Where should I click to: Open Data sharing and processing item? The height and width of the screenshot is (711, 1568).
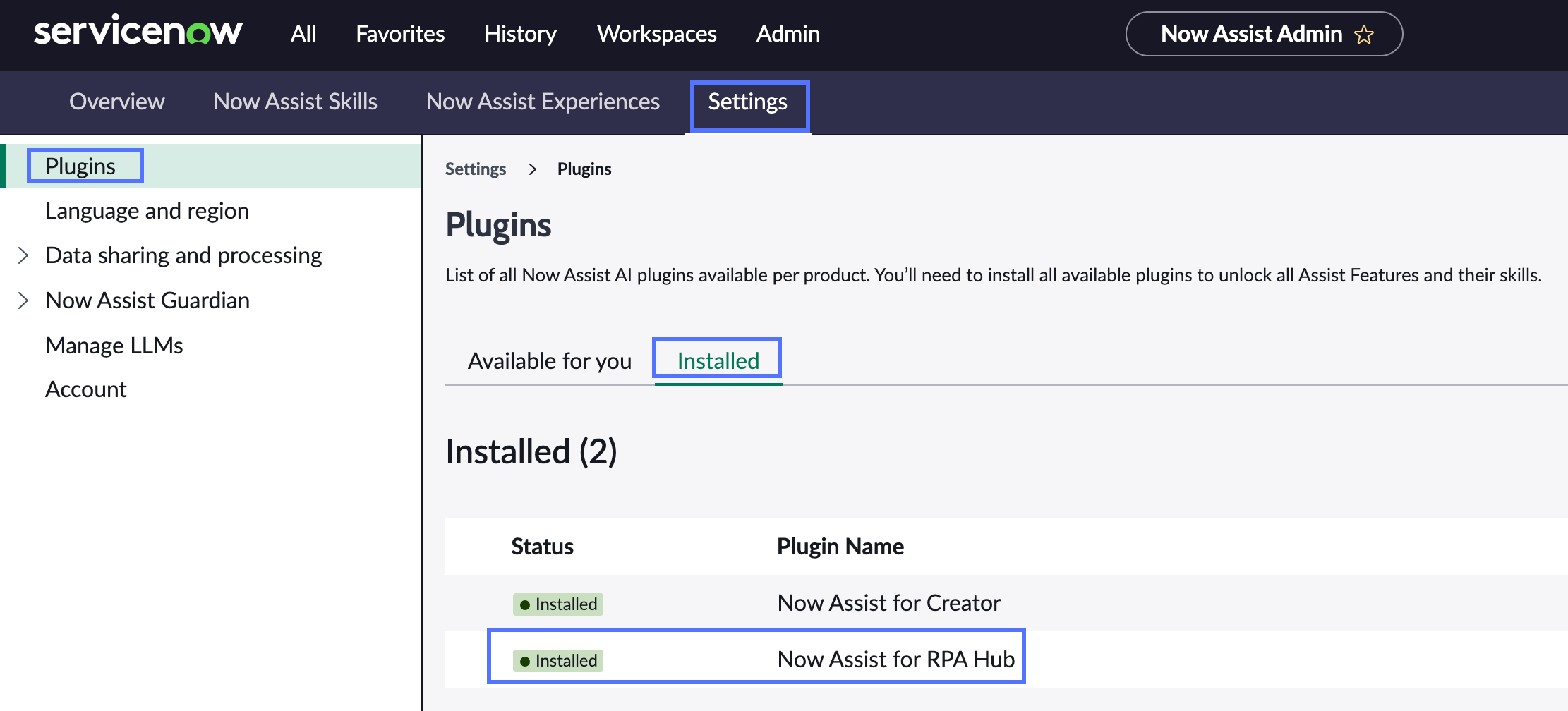(x=183, y=255)
